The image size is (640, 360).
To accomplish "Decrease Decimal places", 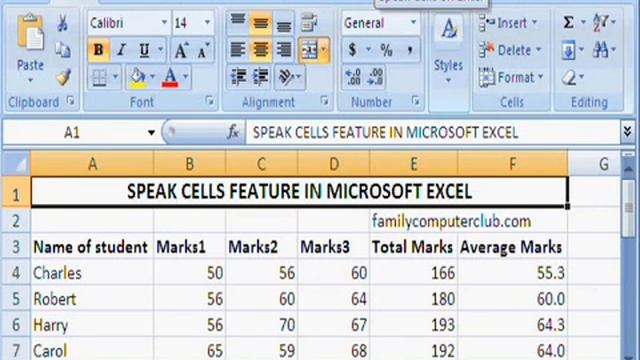I will 376,77.
